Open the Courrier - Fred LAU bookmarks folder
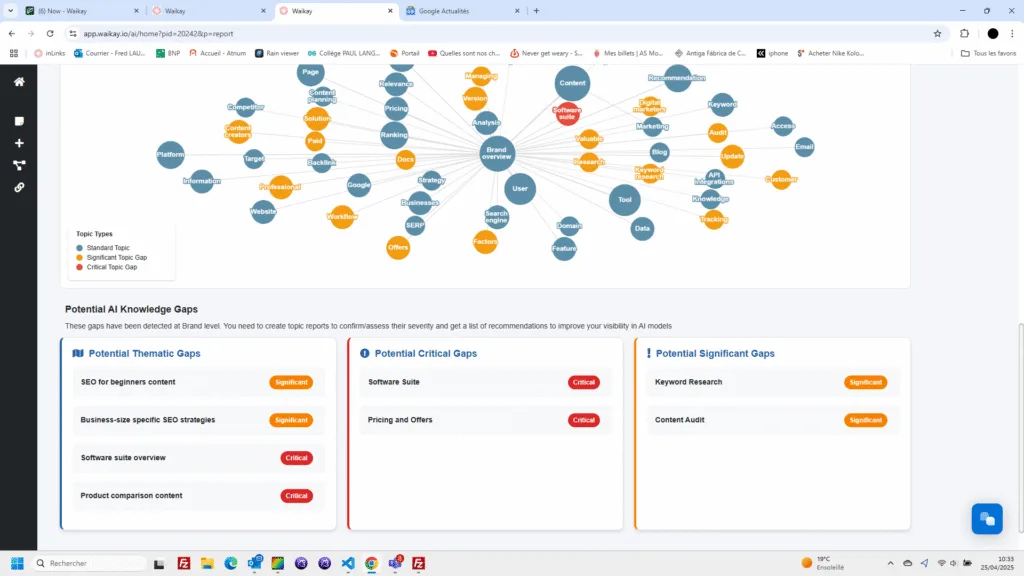 109,53
